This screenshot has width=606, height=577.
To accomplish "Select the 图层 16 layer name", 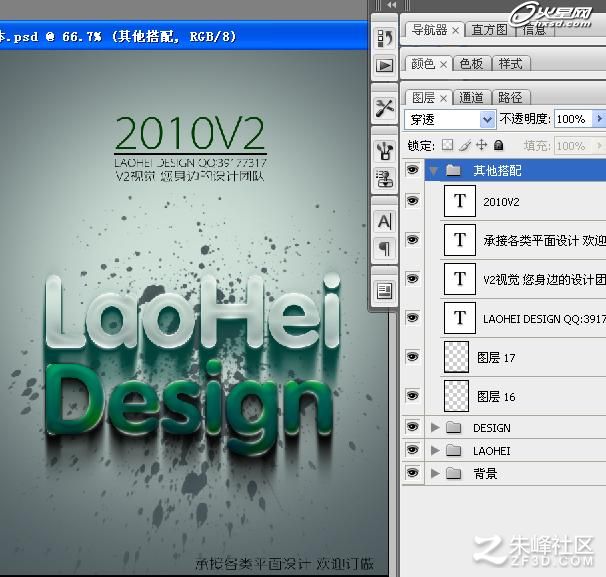I will 496,397.
